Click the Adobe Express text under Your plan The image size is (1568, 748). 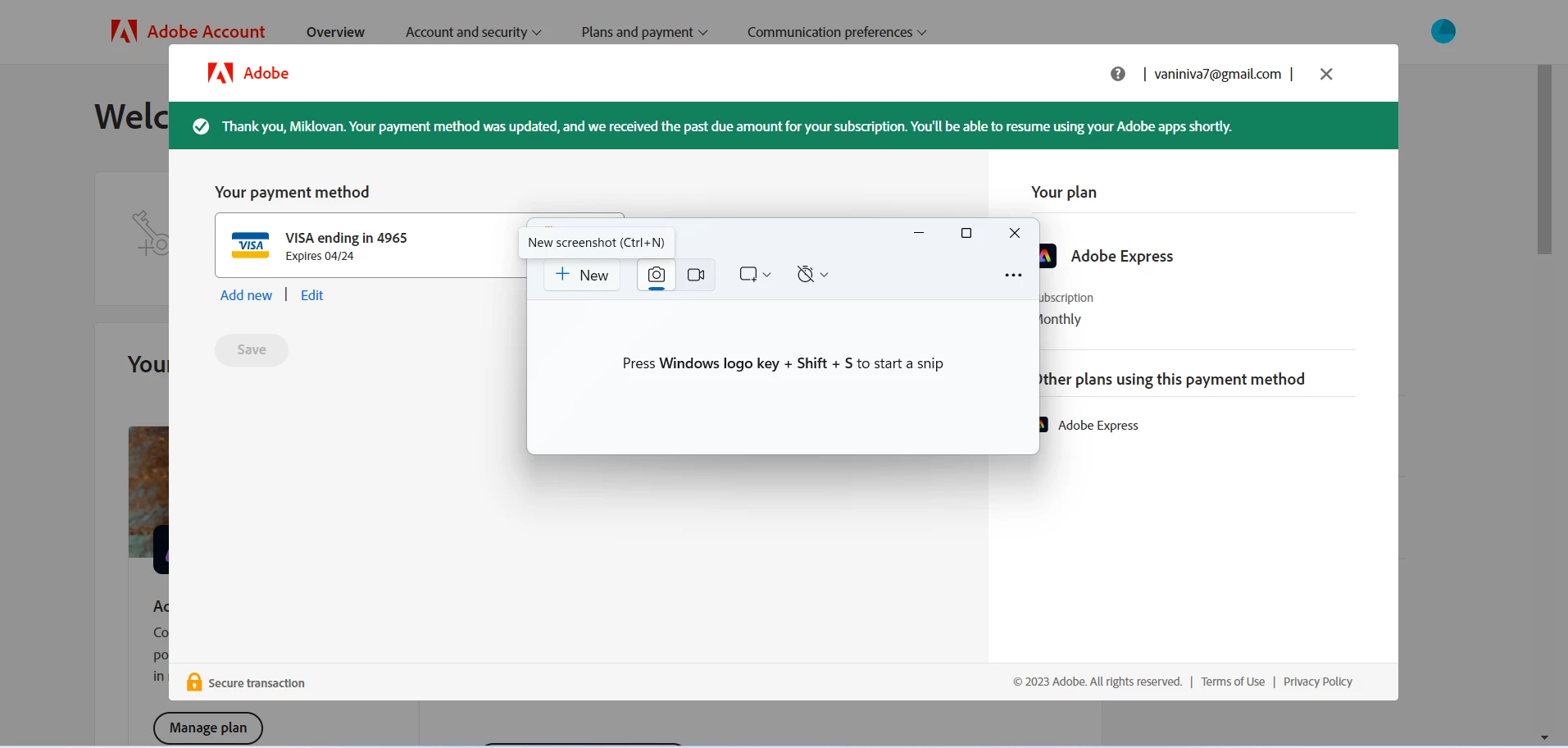(1122, 256)
